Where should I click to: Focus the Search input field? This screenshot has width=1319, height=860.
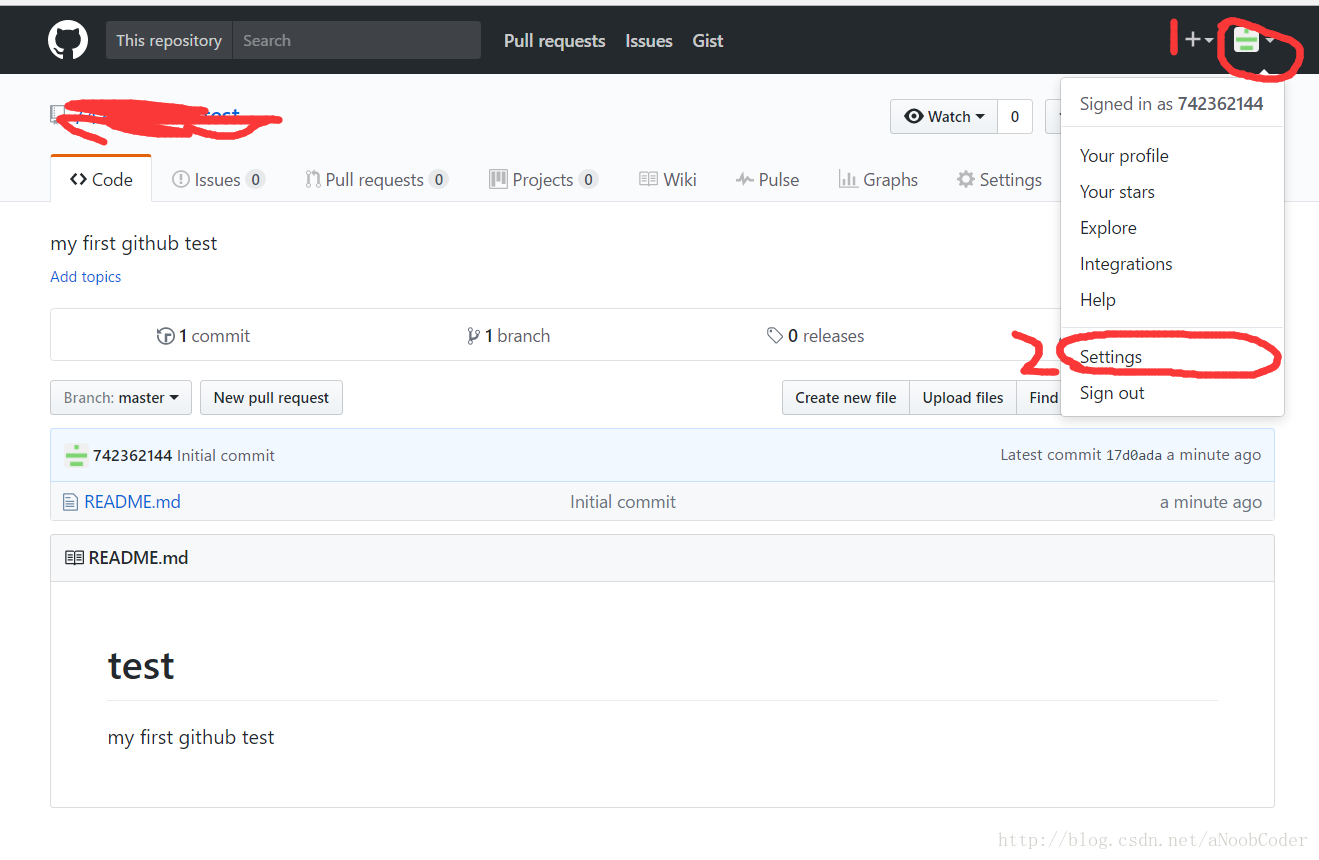[357, 41]
